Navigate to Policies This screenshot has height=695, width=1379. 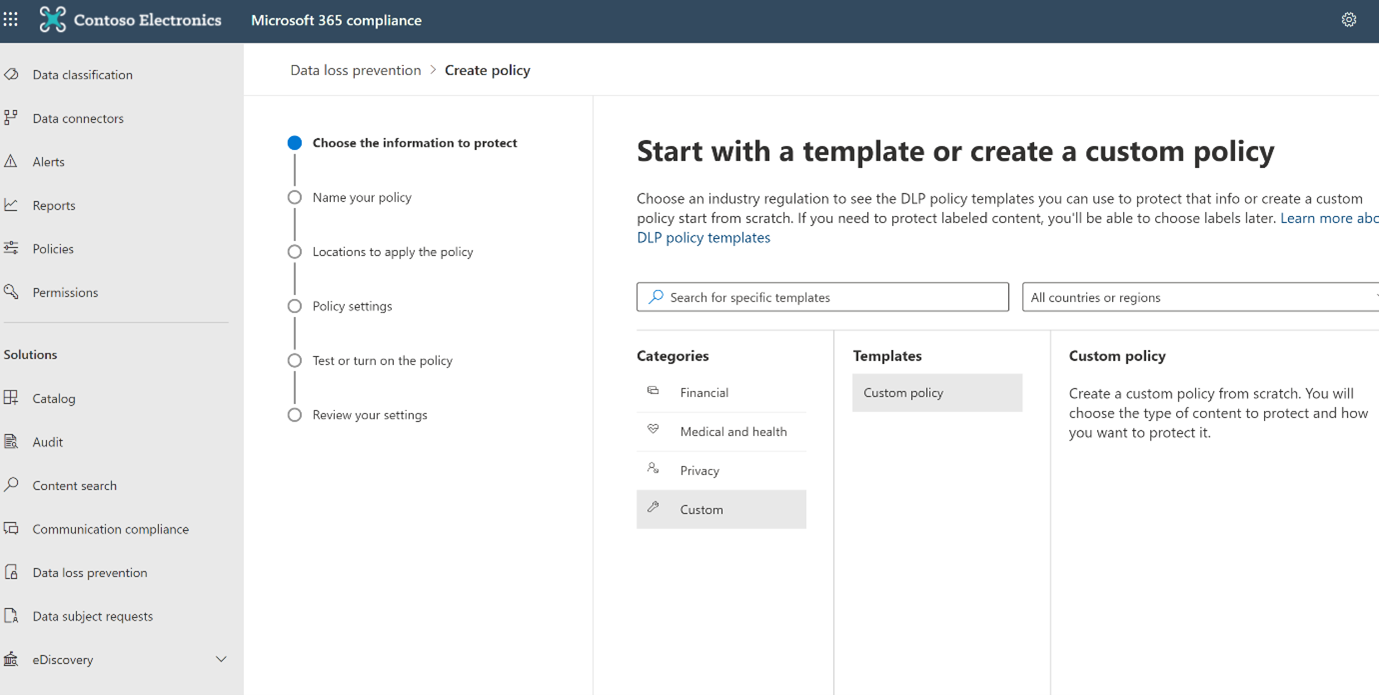click(53, 249)
